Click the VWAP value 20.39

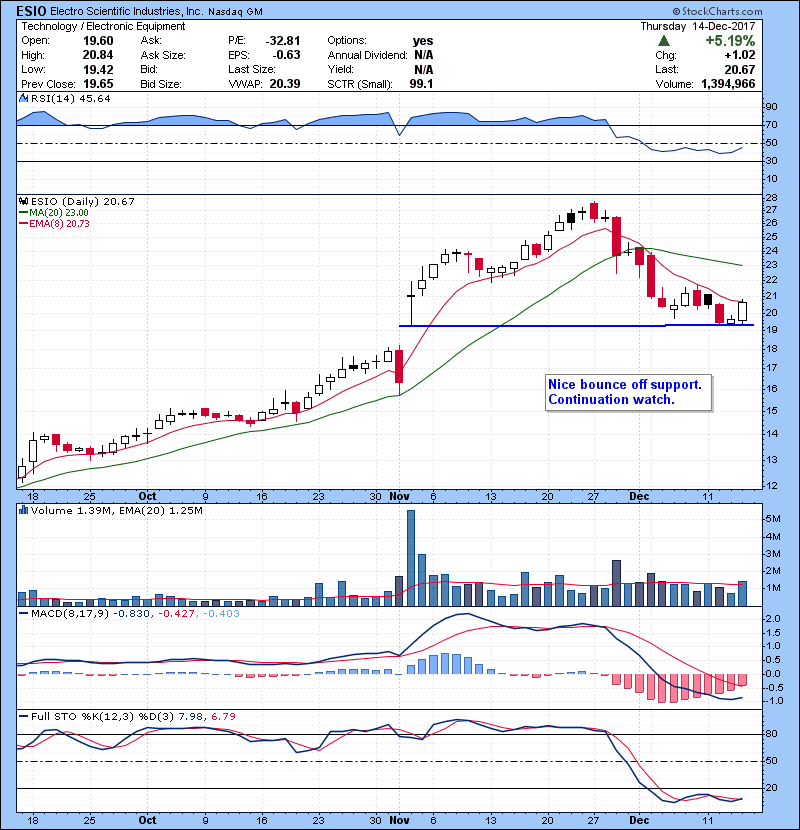[x=285, y=84]
